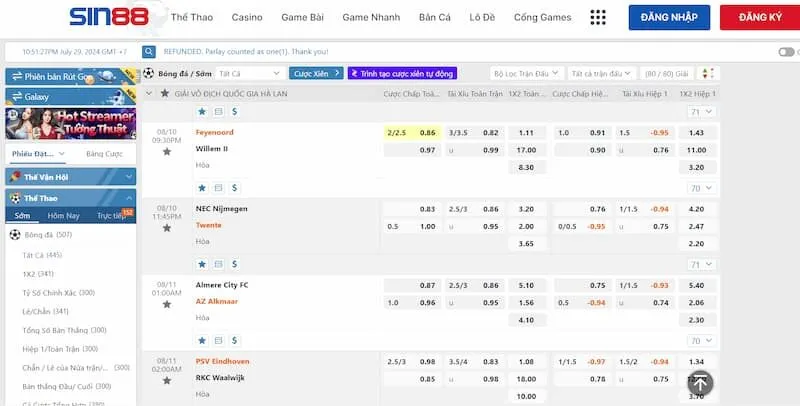The height and width of the screenshot is (406, 800).
Task: Switch to the Hôm Nay tab
Action: pos(63,216)
